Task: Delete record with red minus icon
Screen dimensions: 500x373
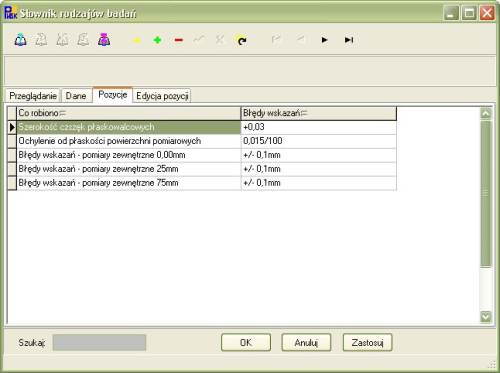Action: coord(179,40)
